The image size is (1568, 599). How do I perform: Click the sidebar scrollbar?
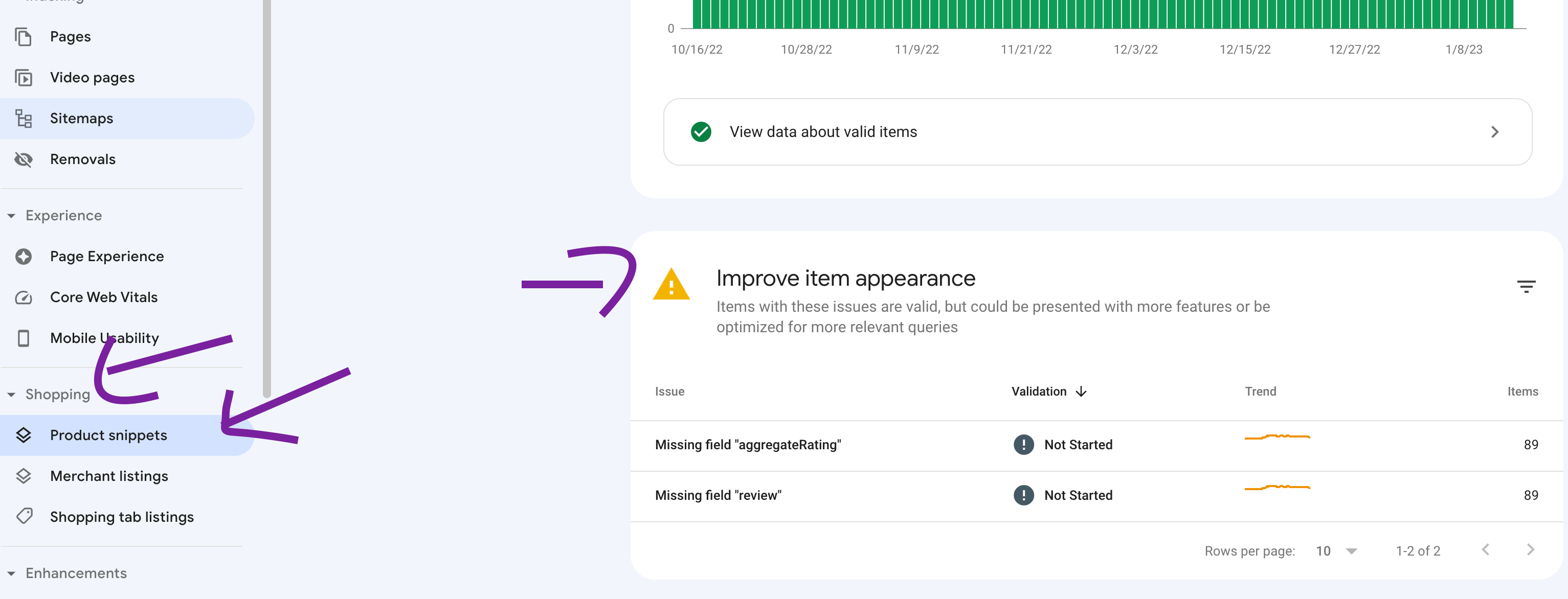click(266, 199)
